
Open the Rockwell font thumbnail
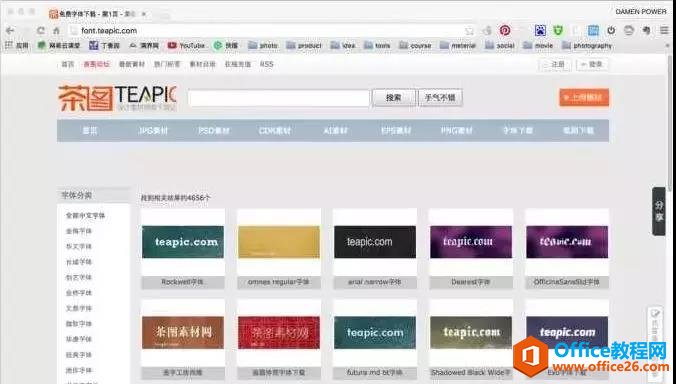pos(183,242)
